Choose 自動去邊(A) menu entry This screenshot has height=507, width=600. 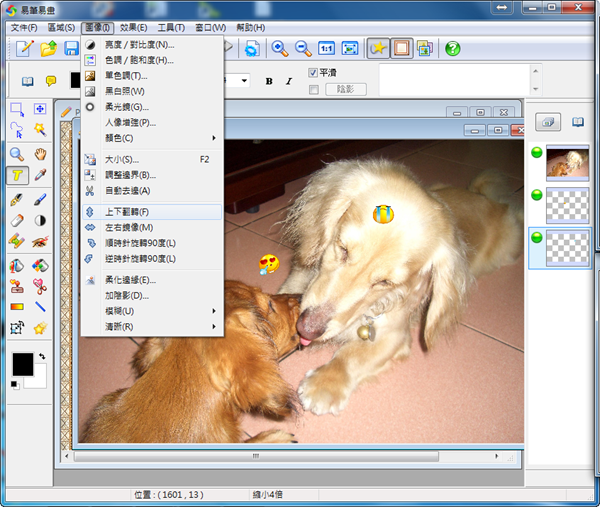click(x=152, y=191)
